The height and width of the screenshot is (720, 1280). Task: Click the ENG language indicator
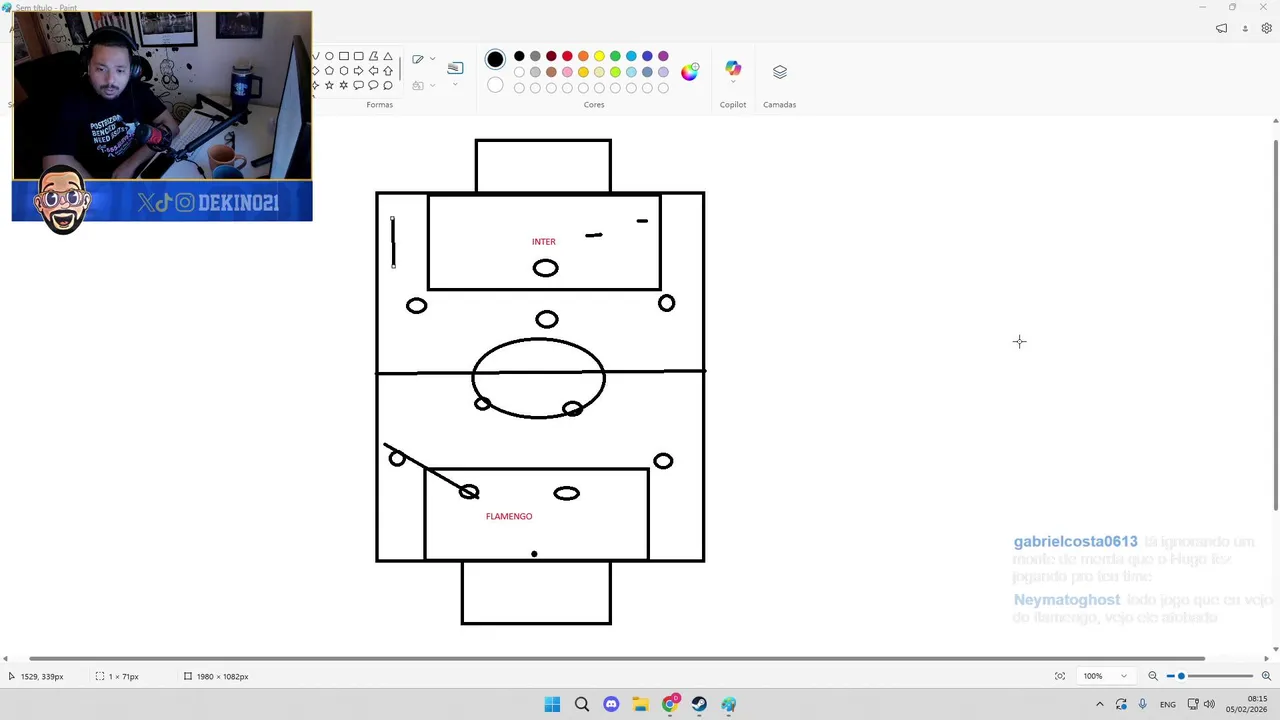coord(1167,705)
